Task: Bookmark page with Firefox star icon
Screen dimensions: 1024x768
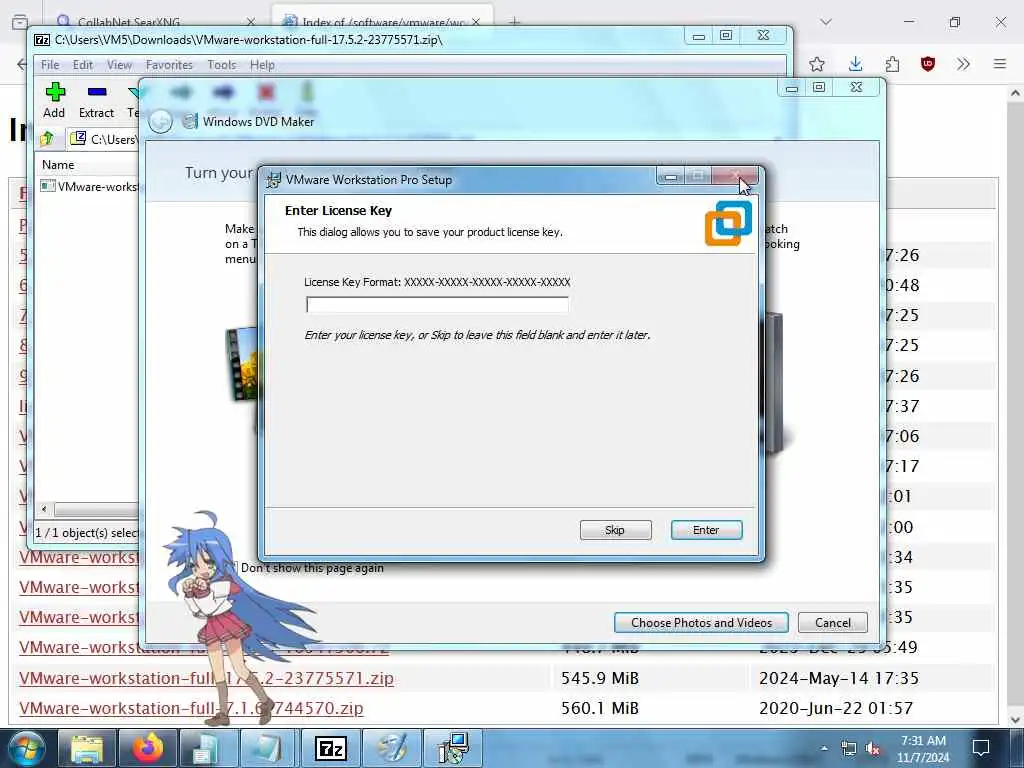Action: [x=816, y=64]
